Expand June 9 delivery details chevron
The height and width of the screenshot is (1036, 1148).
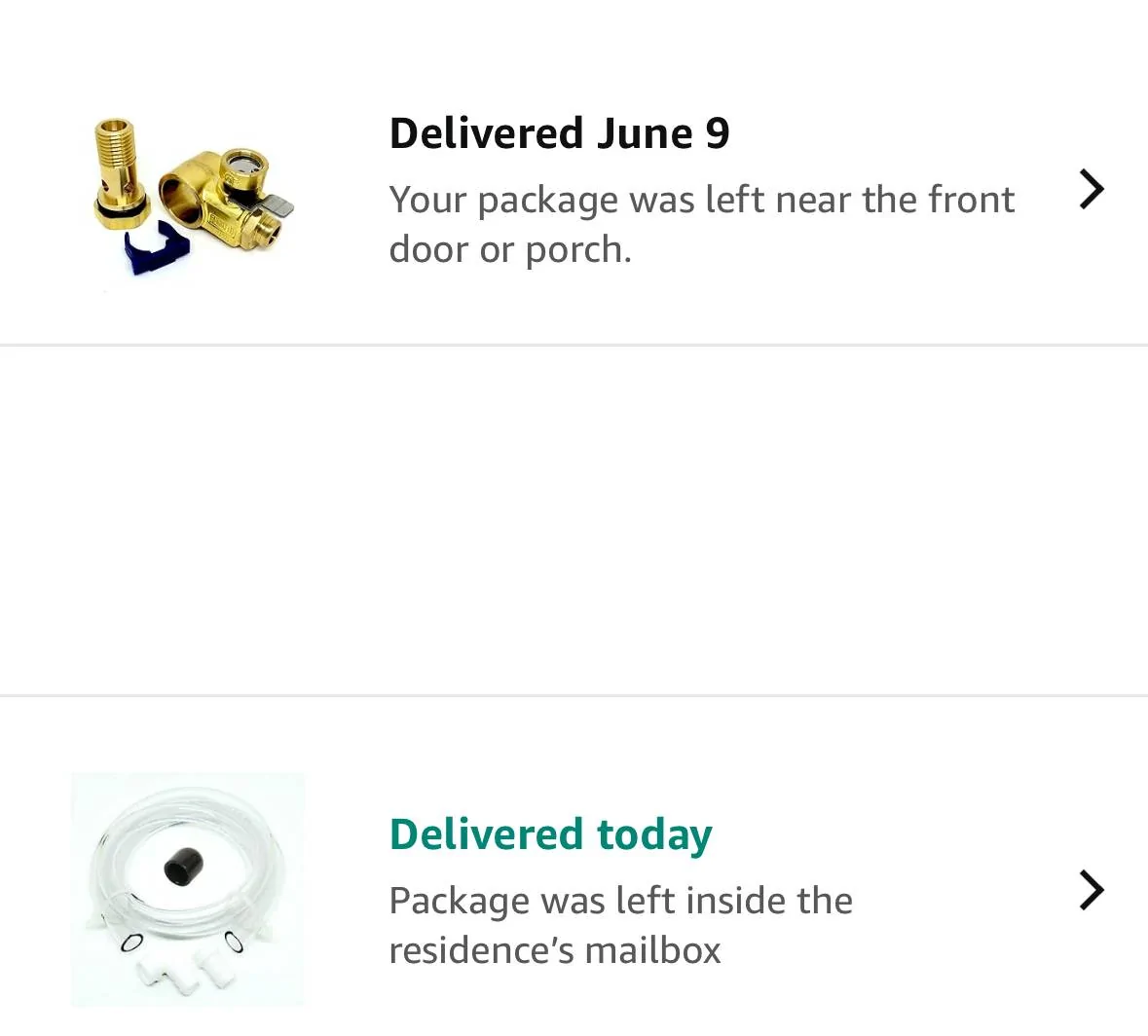1092,190
